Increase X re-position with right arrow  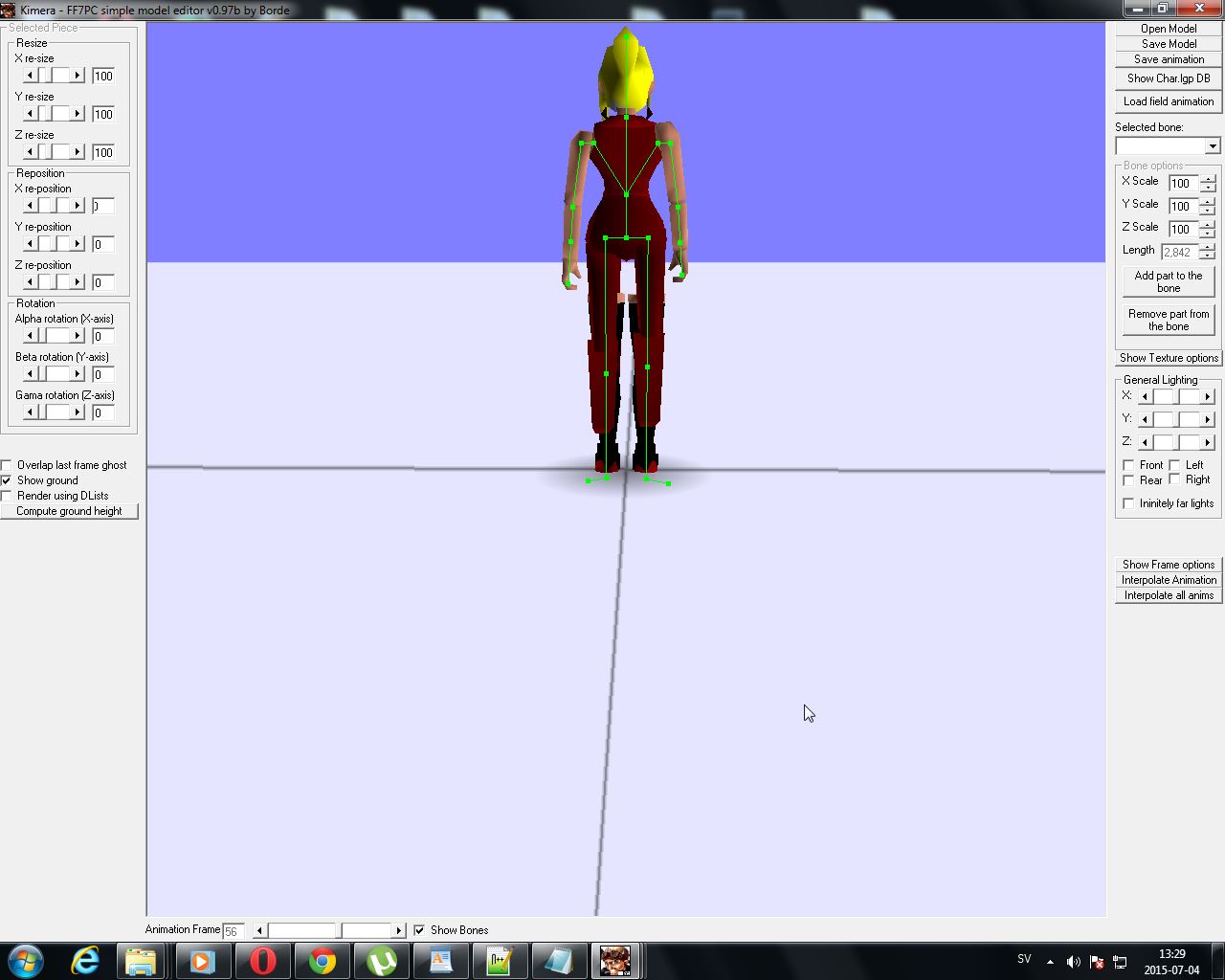click(78, 206)
